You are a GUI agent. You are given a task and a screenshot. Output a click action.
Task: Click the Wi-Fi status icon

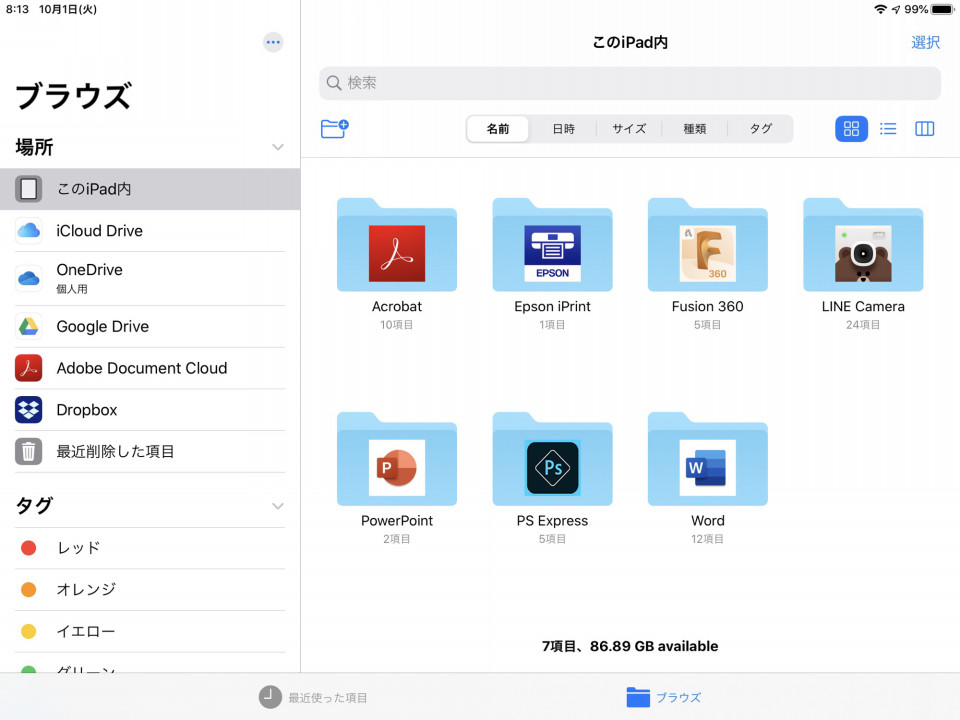pos(880,9)
